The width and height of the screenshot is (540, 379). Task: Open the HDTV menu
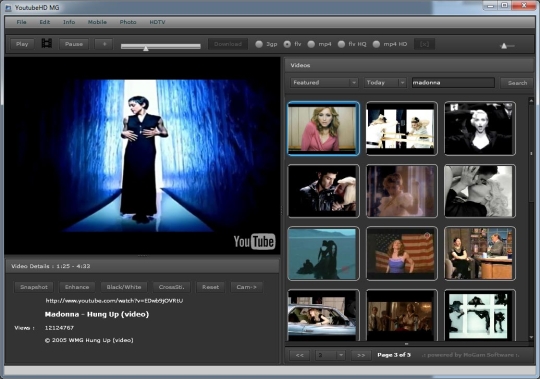click(157, 22)
